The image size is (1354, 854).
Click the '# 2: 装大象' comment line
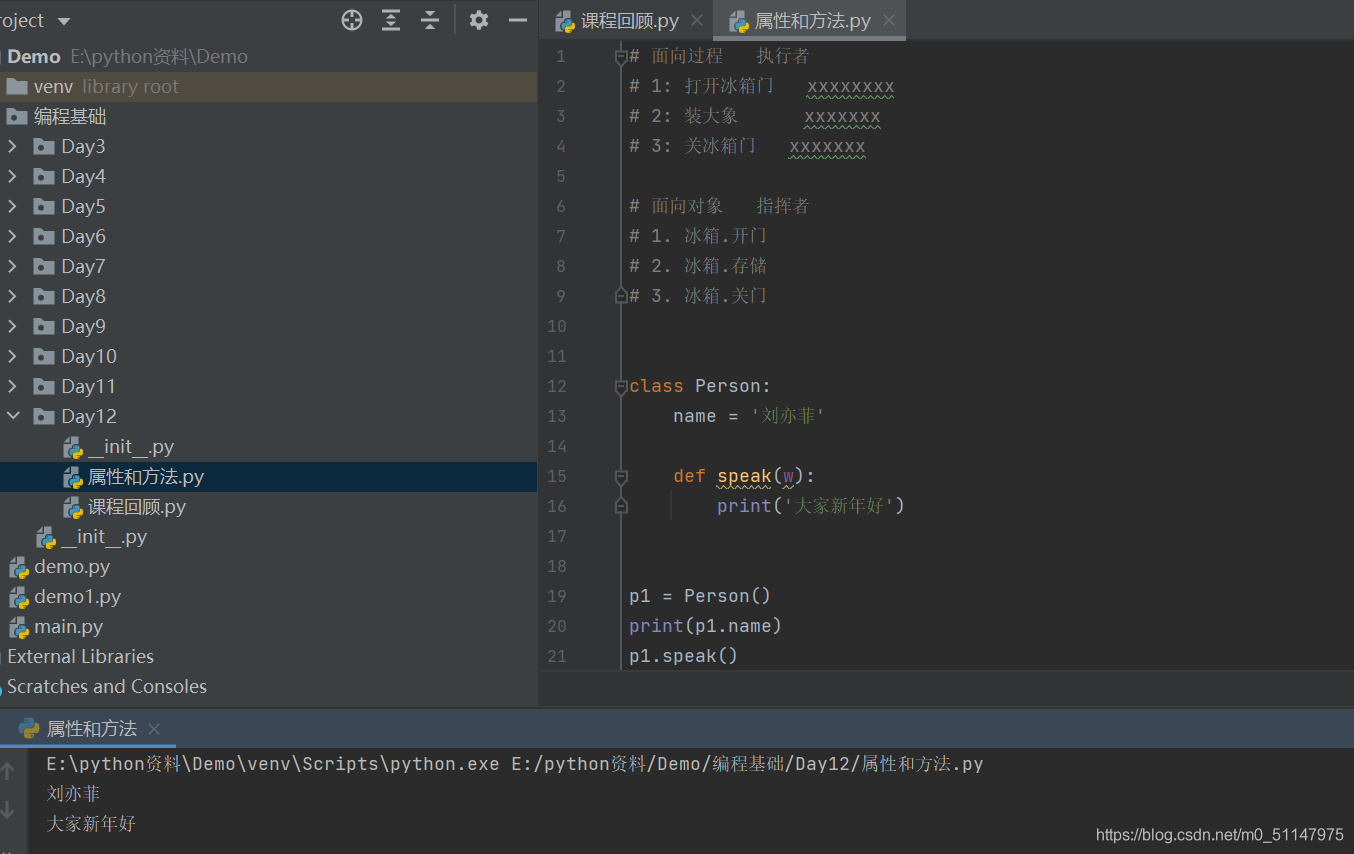point(755,116)
